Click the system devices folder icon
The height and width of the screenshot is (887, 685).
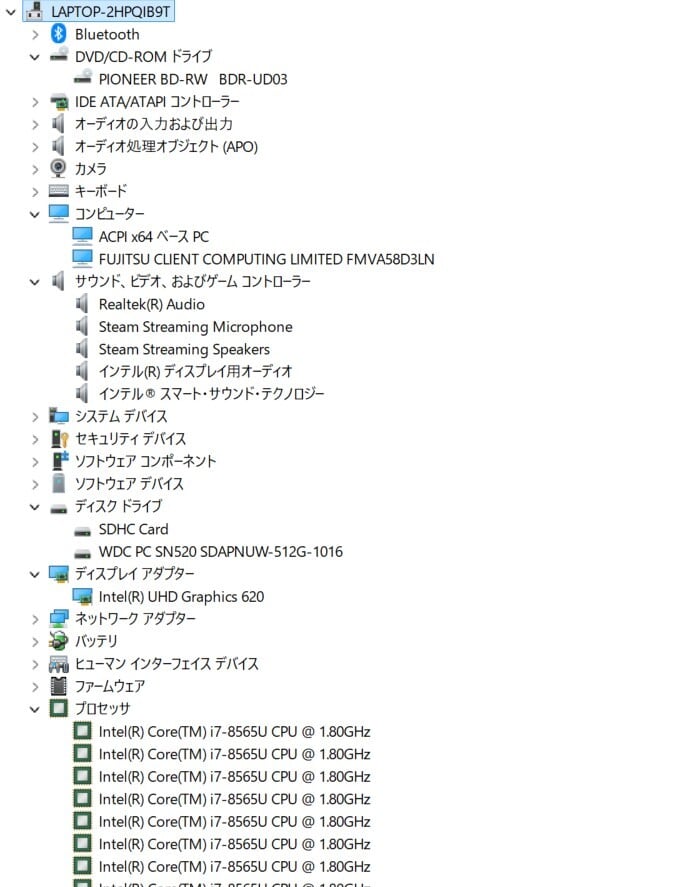[x=59, y=416]
